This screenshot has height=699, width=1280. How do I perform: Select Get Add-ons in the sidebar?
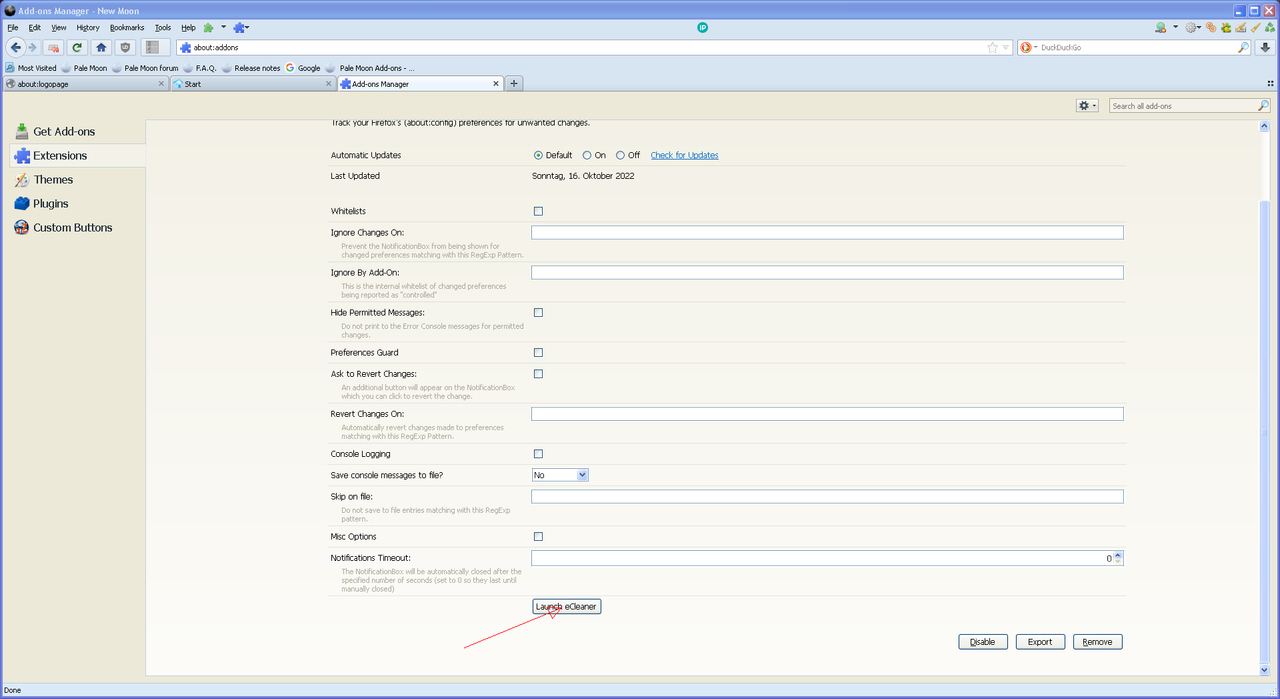[x=77, y=131]
